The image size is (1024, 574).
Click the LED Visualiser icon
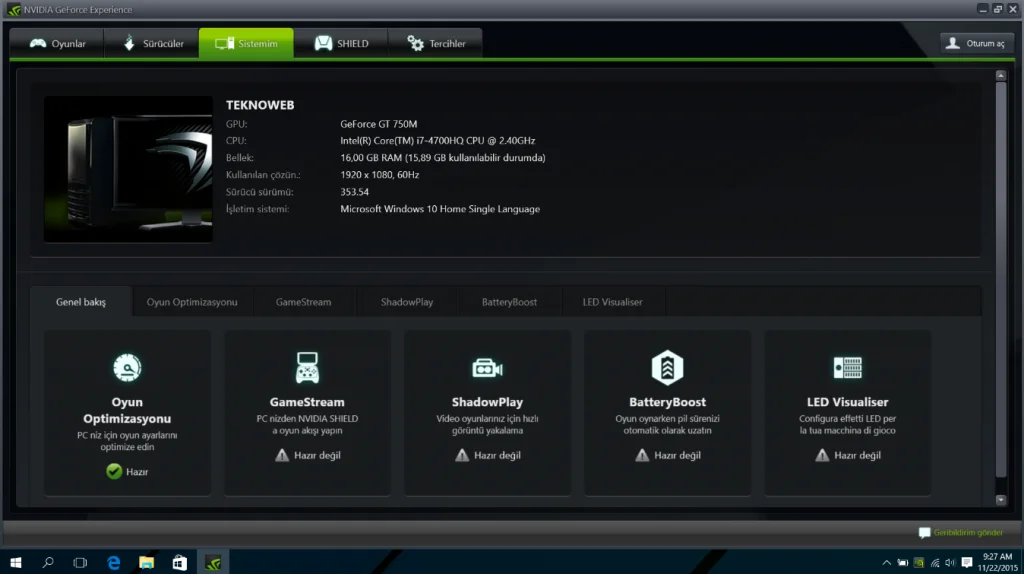click(x=847, y=367)
